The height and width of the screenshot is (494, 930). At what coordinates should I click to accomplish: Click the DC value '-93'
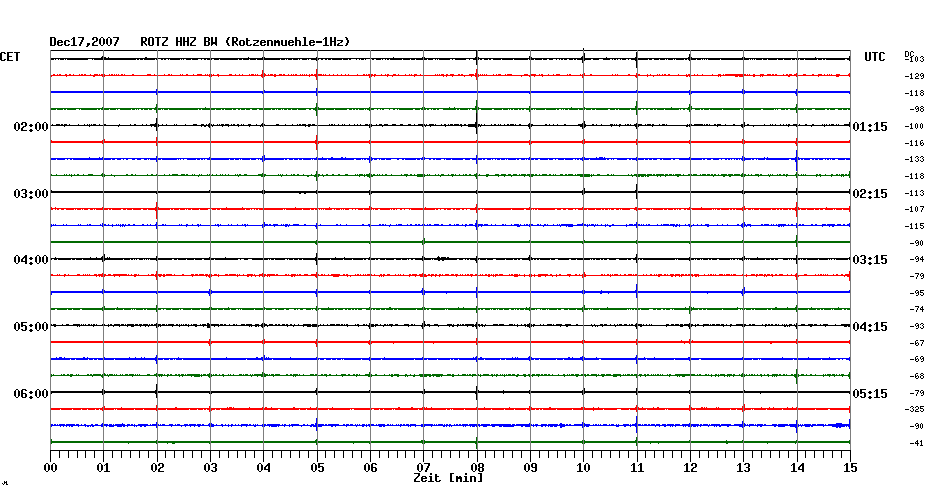tap(916, 327)
